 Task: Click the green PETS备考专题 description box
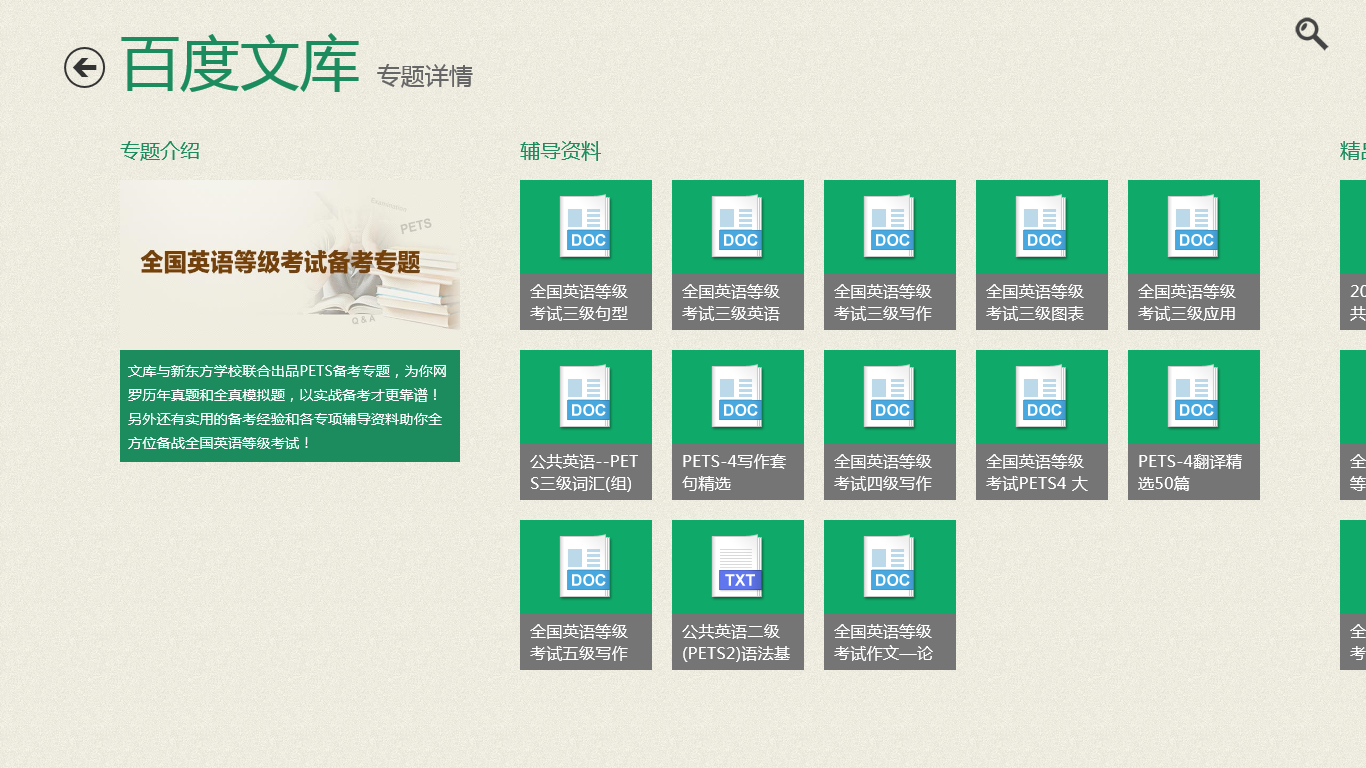290,406
